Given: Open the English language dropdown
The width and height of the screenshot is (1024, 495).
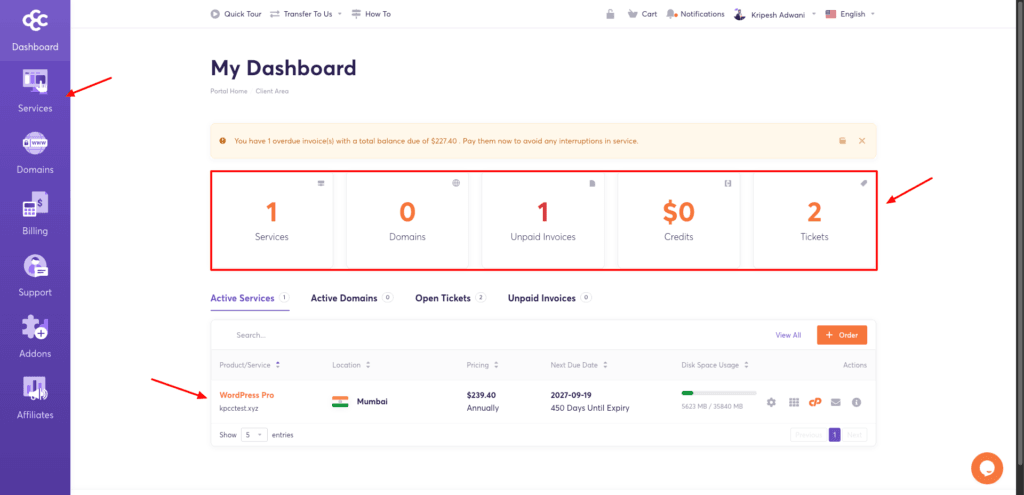Looking at the screenshot, I should pos(850,14).
